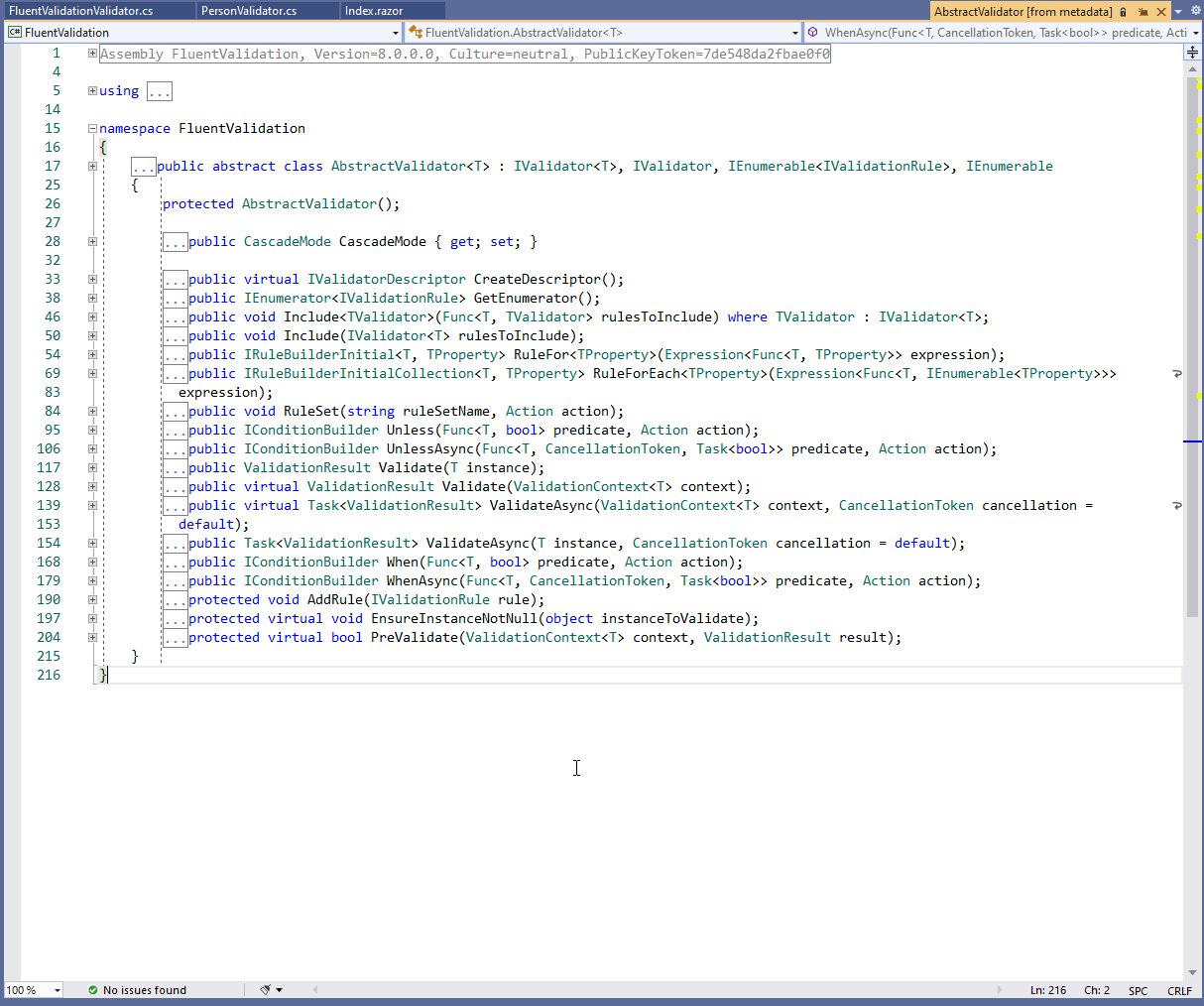Open the tab settings gear icon

coord(1195,11)
